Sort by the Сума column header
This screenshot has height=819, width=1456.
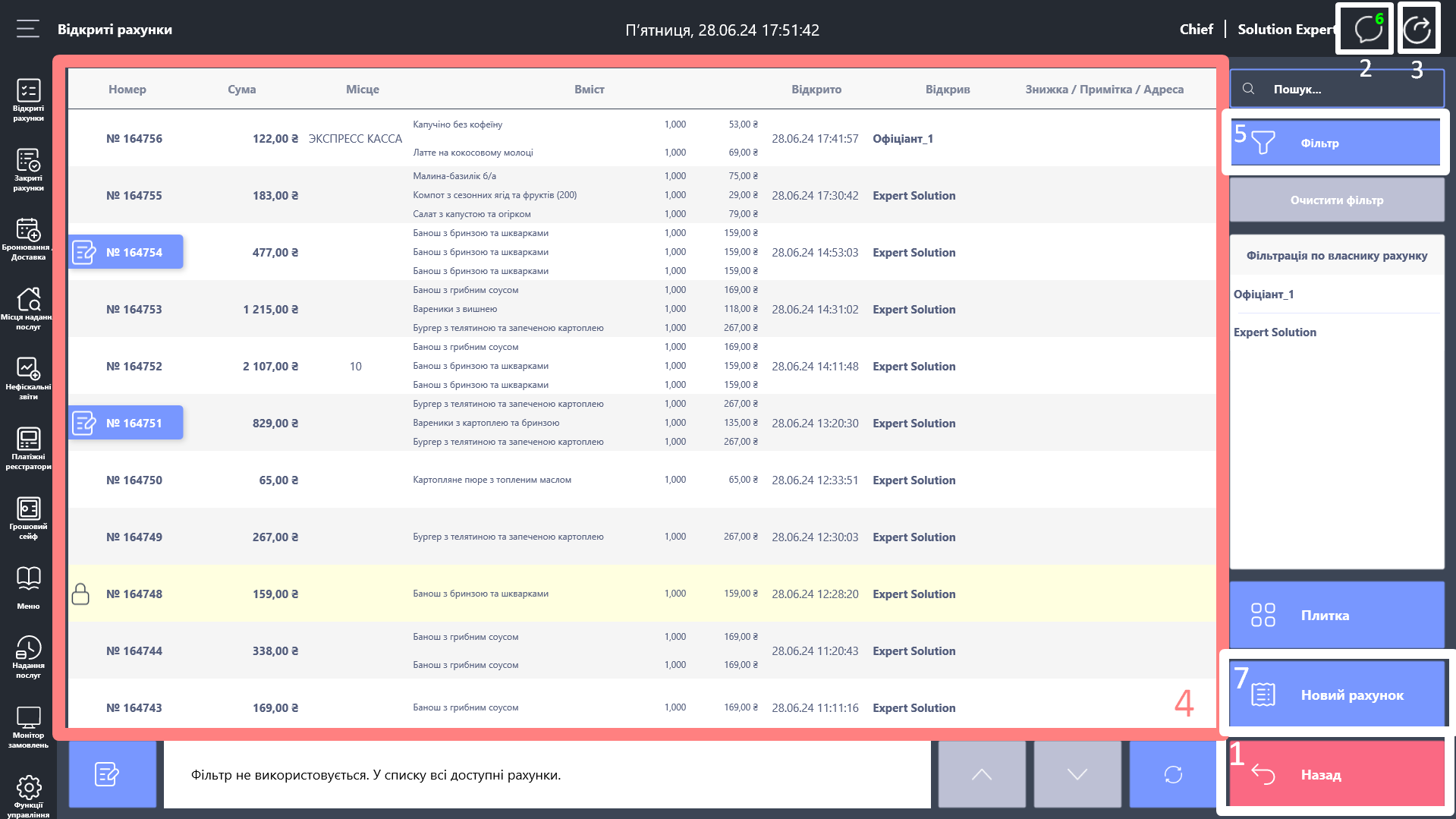point(241,90)
